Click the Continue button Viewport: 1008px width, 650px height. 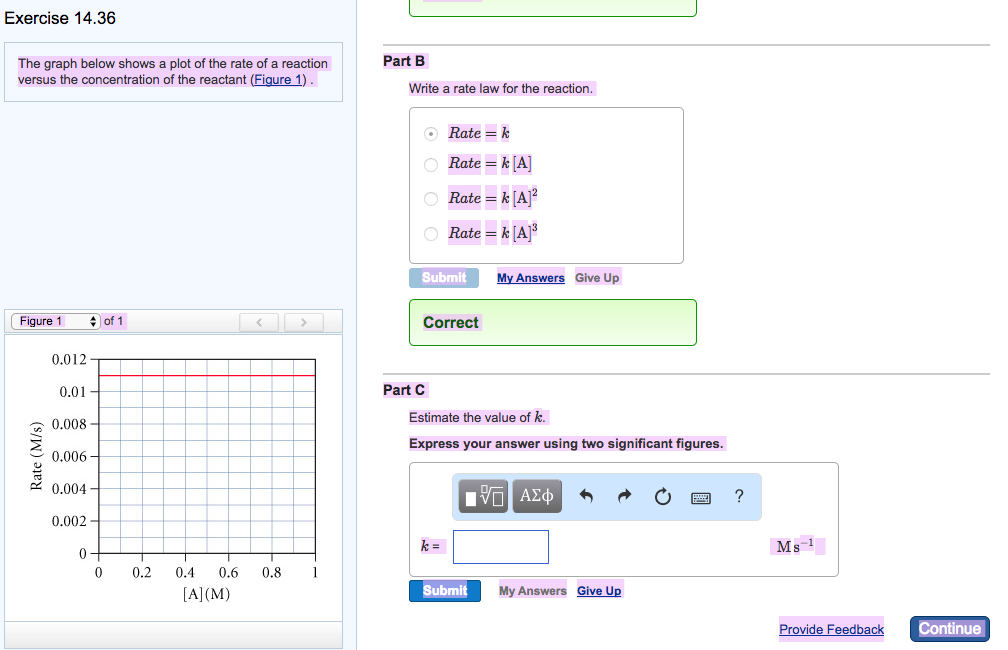[x=949, y=629]
